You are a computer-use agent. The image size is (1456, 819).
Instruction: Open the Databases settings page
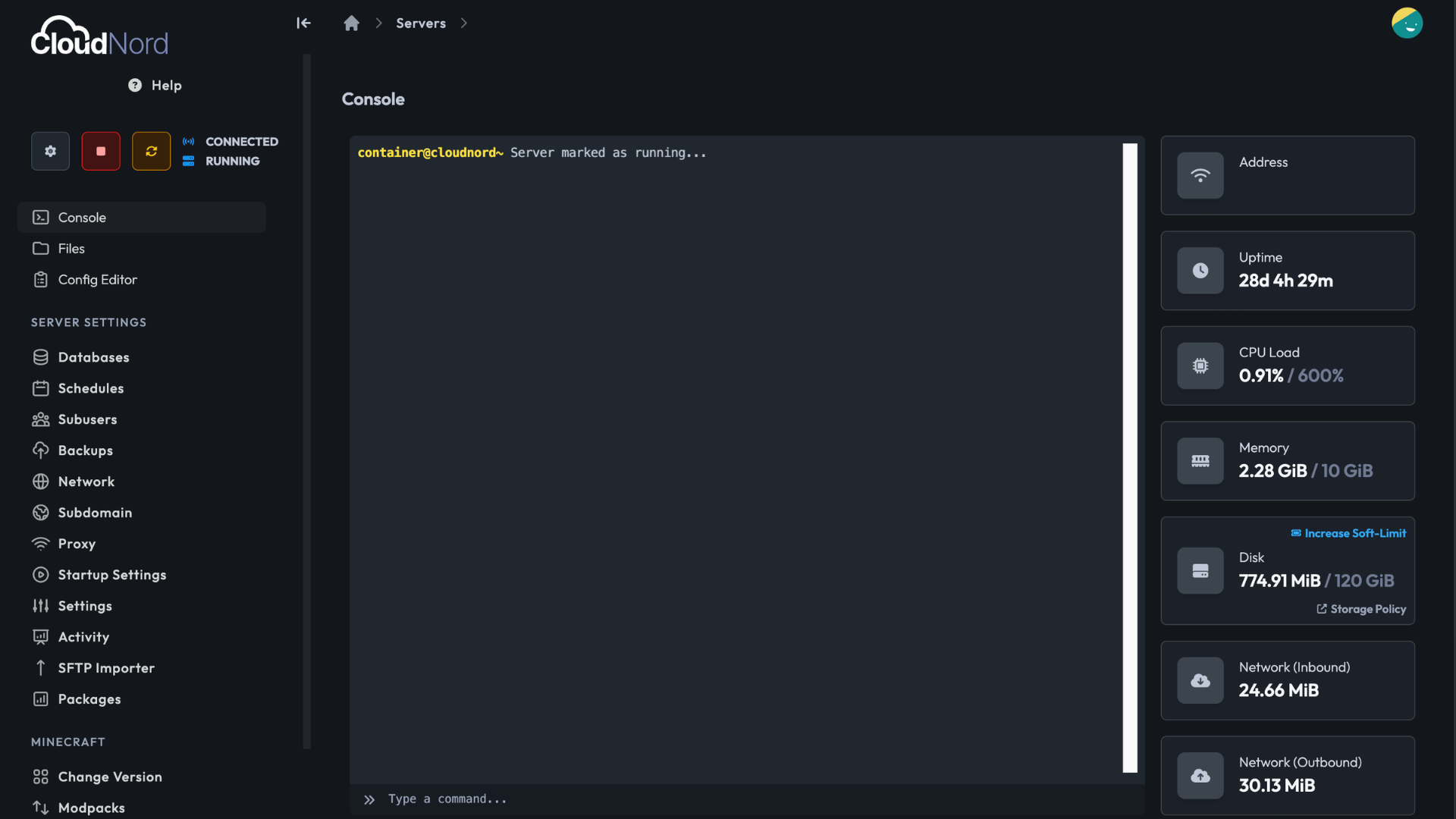pos(93,356)
